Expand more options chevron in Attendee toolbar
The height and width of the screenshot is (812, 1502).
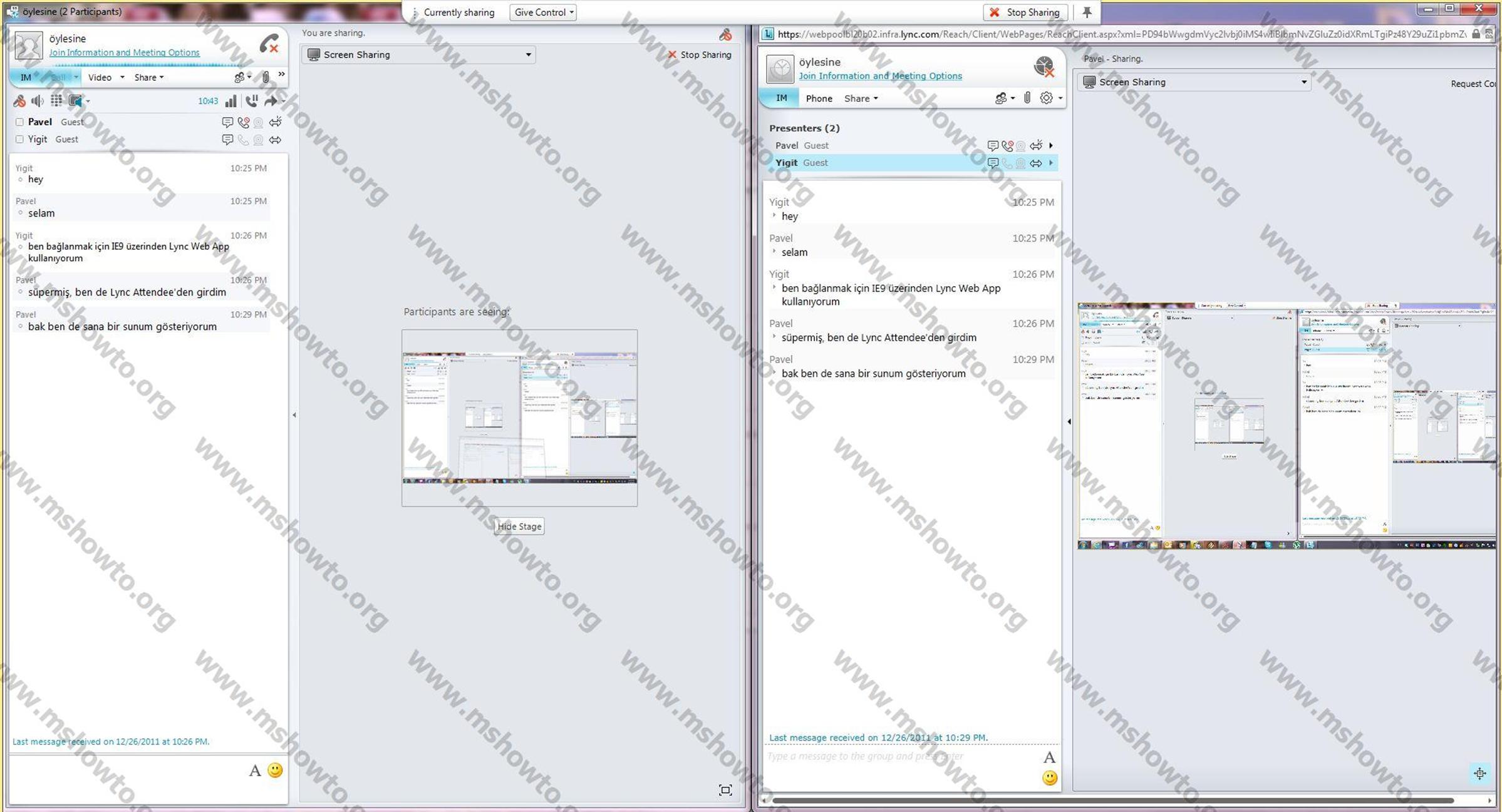click(282, 75)
